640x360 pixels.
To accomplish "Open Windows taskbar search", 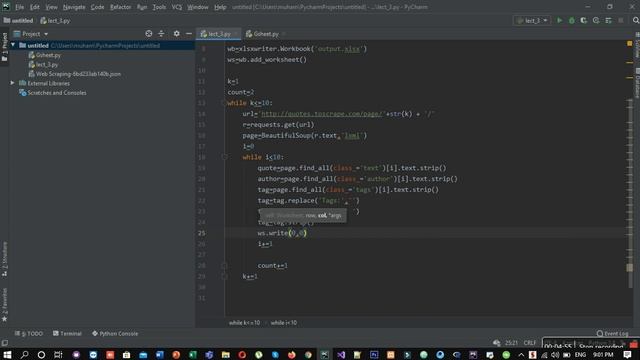I will (24, 355).
